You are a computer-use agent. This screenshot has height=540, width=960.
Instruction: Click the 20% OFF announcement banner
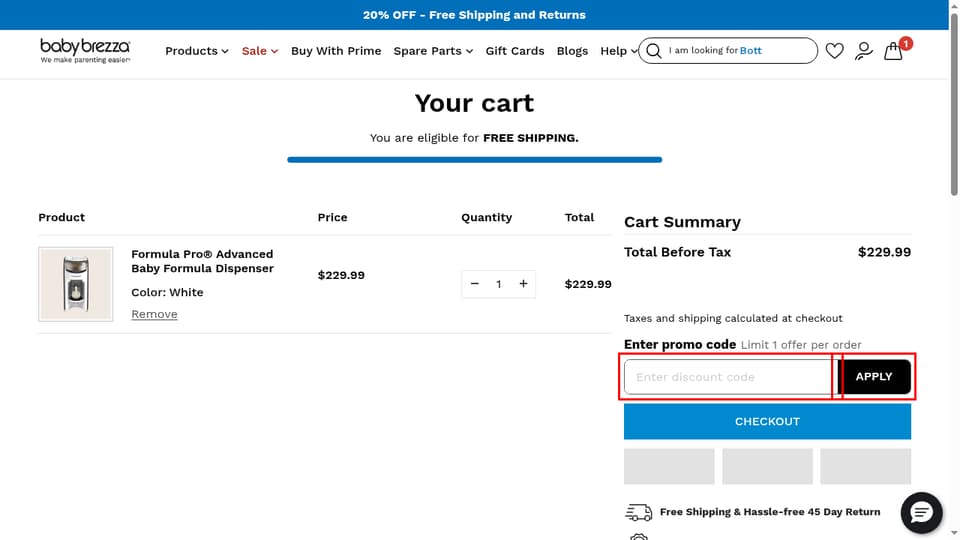click(x=474, y=15)
